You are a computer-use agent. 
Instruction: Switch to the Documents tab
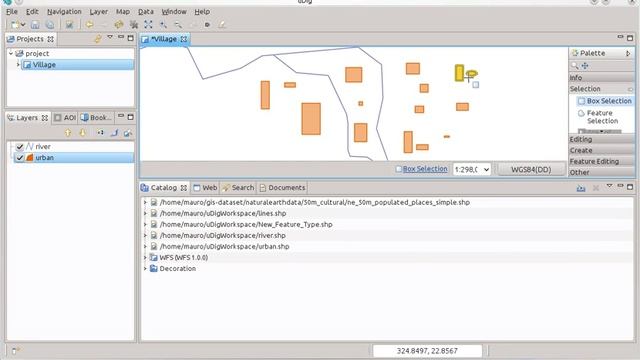(x=282, y=188)
